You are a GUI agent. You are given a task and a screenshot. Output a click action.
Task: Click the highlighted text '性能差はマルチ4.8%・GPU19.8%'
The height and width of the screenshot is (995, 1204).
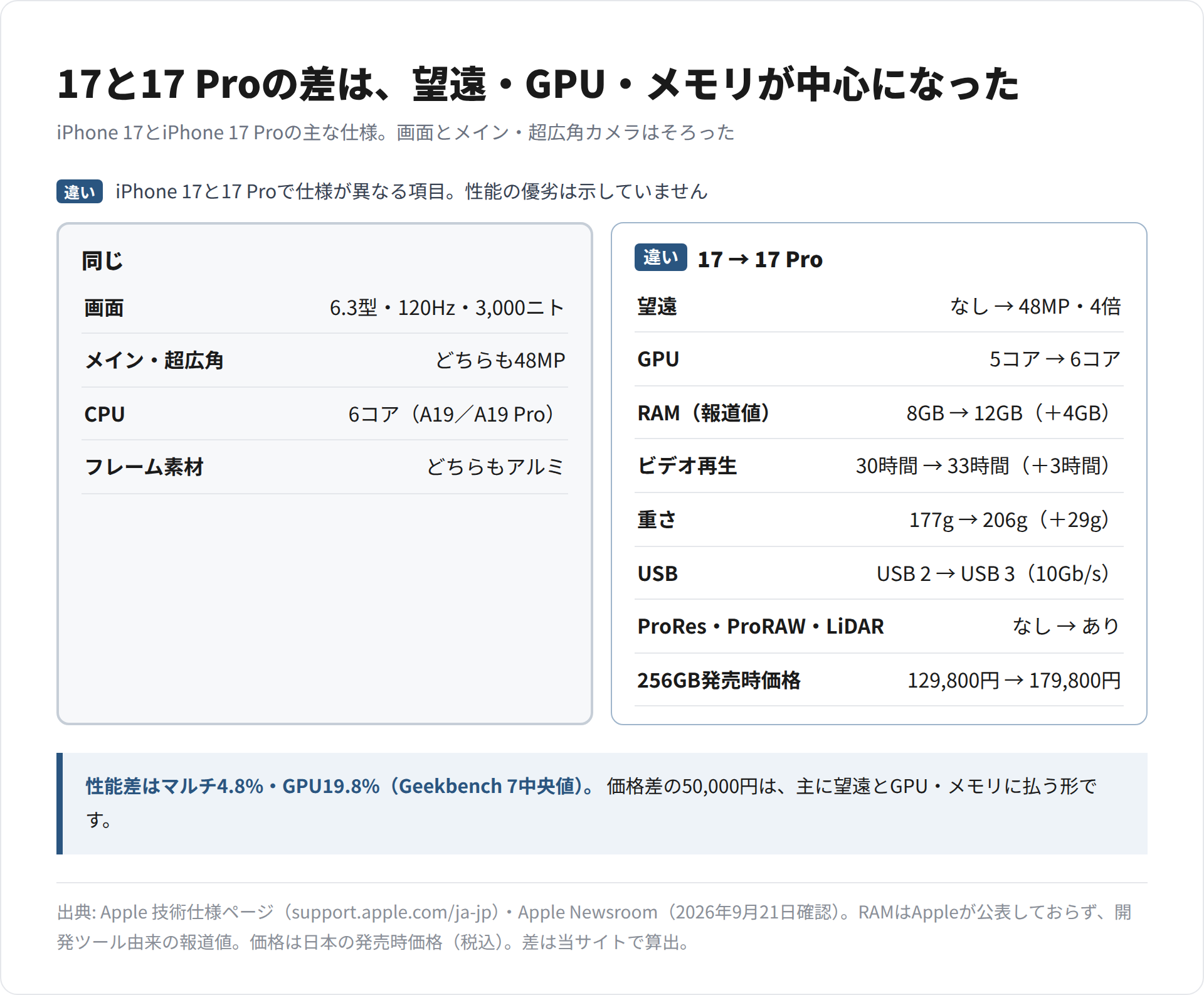click(x=233, y=786)
